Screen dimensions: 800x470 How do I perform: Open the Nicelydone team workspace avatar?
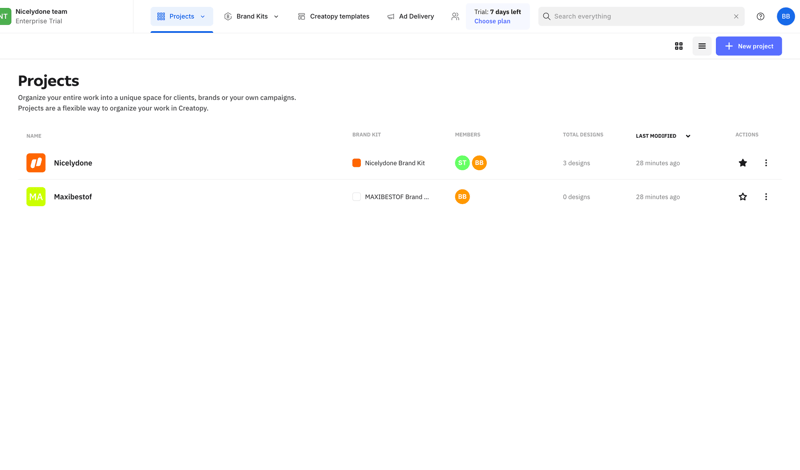[x=5, y=16]
